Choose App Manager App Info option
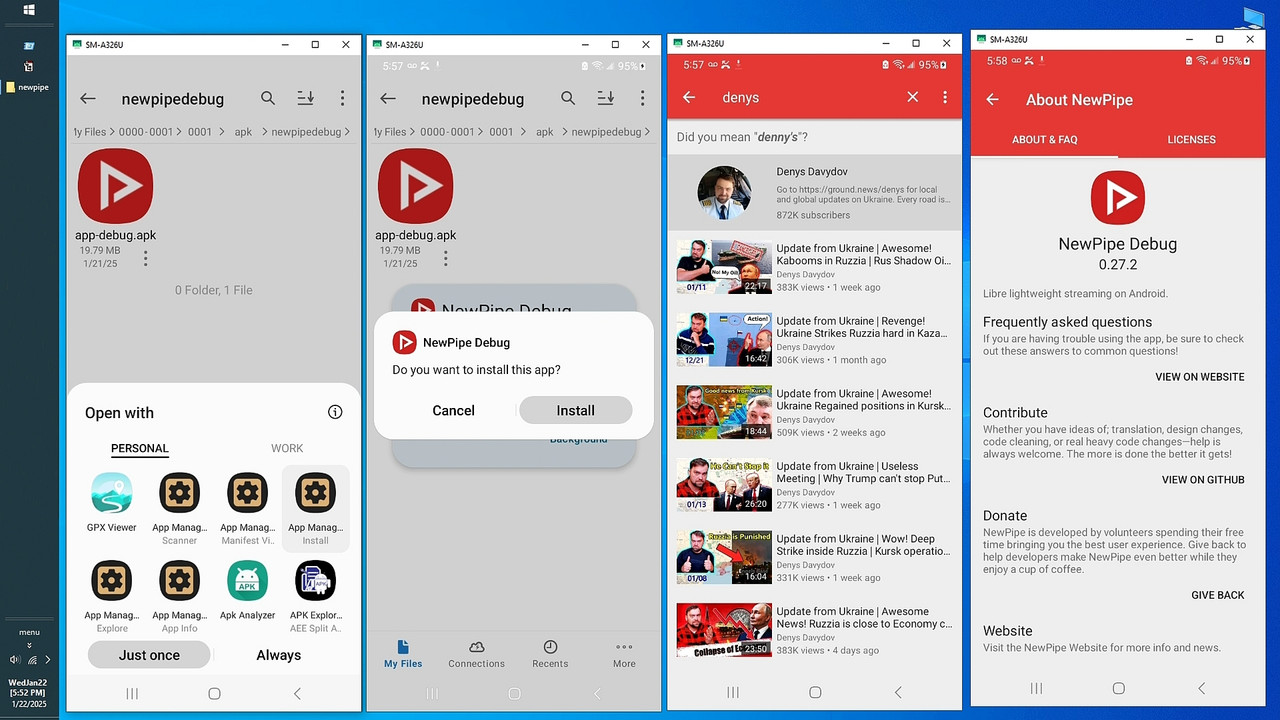Viewport: 1280px width, 720px height. pyautogui.click(x=180, y=597)
